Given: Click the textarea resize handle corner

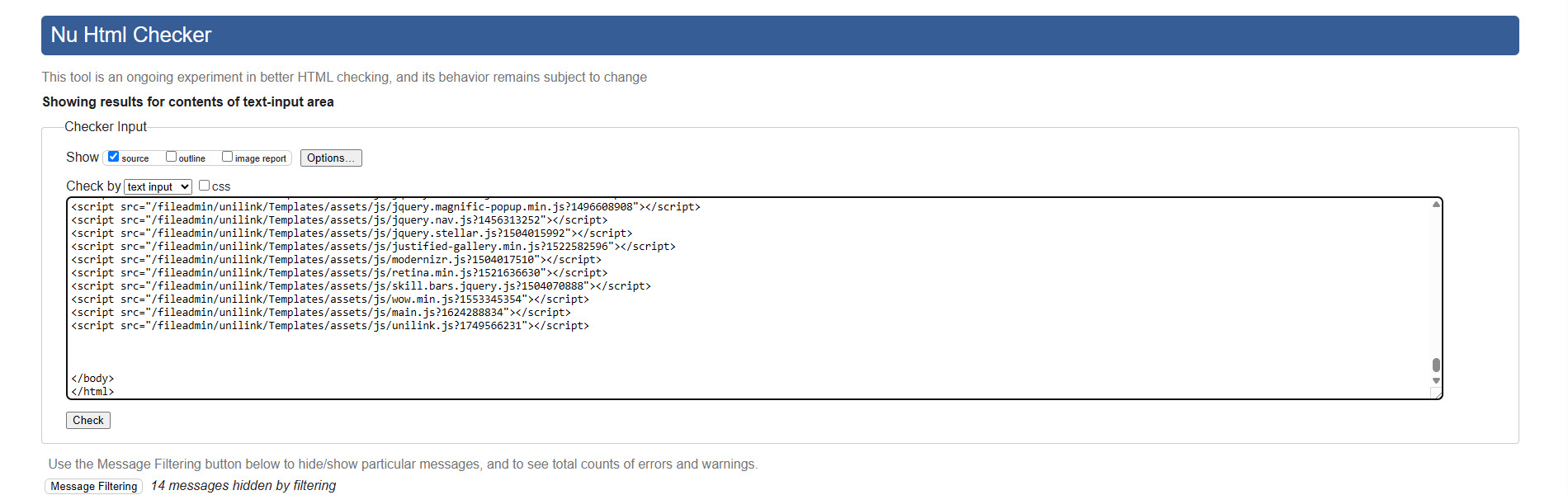Looking at the screenshot, I should [1436, 394].
